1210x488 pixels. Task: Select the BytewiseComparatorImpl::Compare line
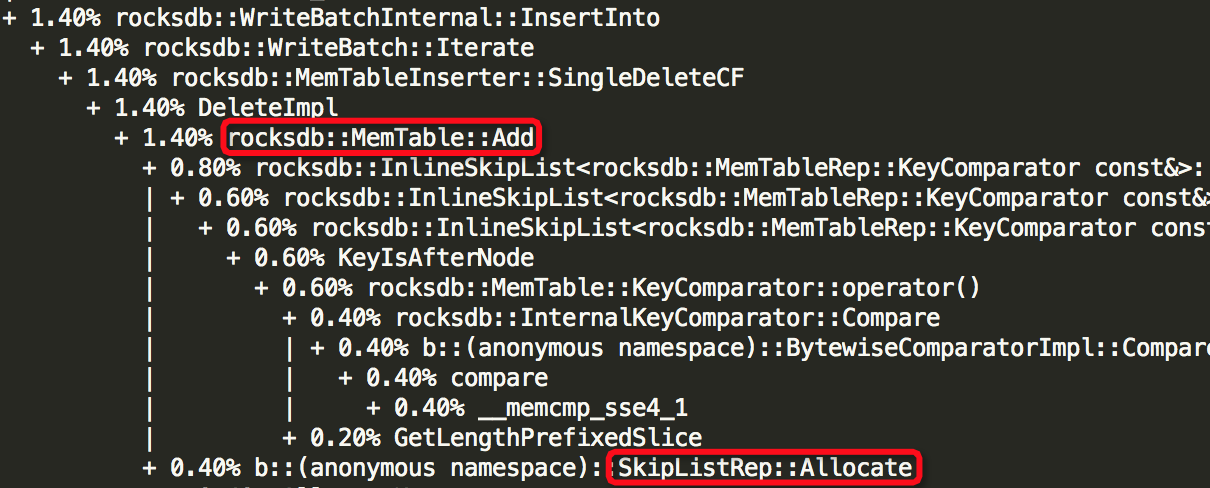coord(760,348)
